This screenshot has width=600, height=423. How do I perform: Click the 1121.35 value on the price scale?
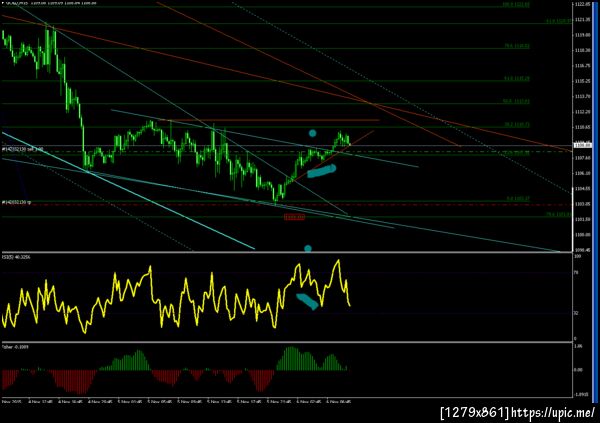[x=582, y=20]
